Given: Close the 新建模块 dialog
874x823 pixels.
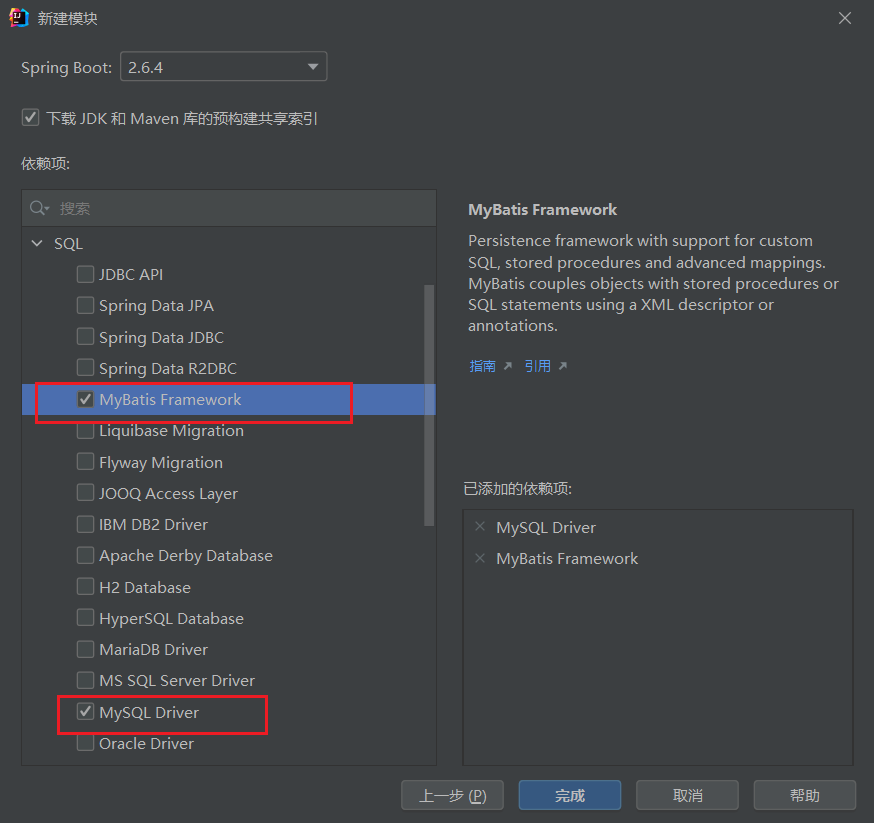Looking at the screenshot, I should coord(845,18).
